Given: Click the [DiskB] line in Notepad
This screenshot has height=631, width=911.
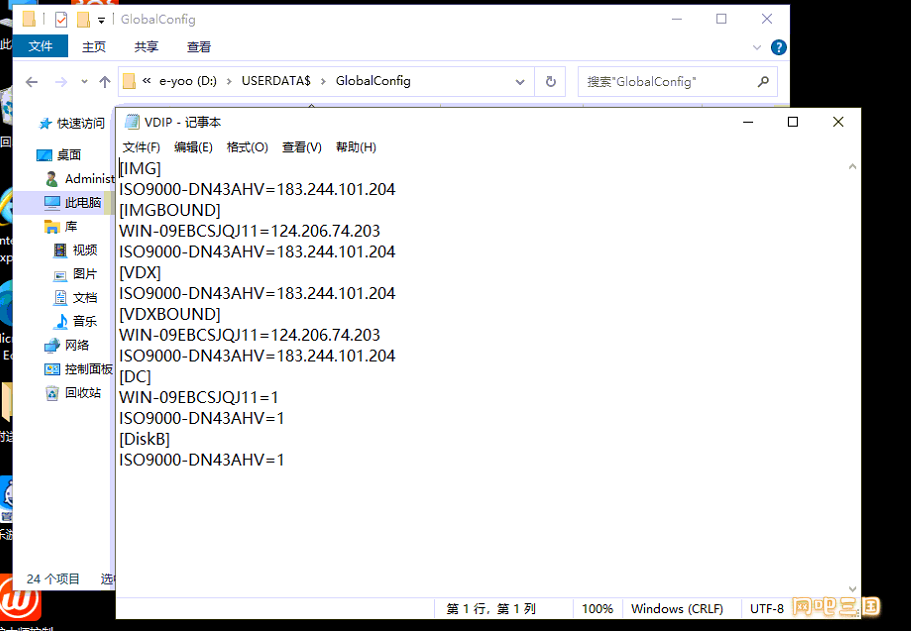Looking at the screenshot, I should point(145,439).
